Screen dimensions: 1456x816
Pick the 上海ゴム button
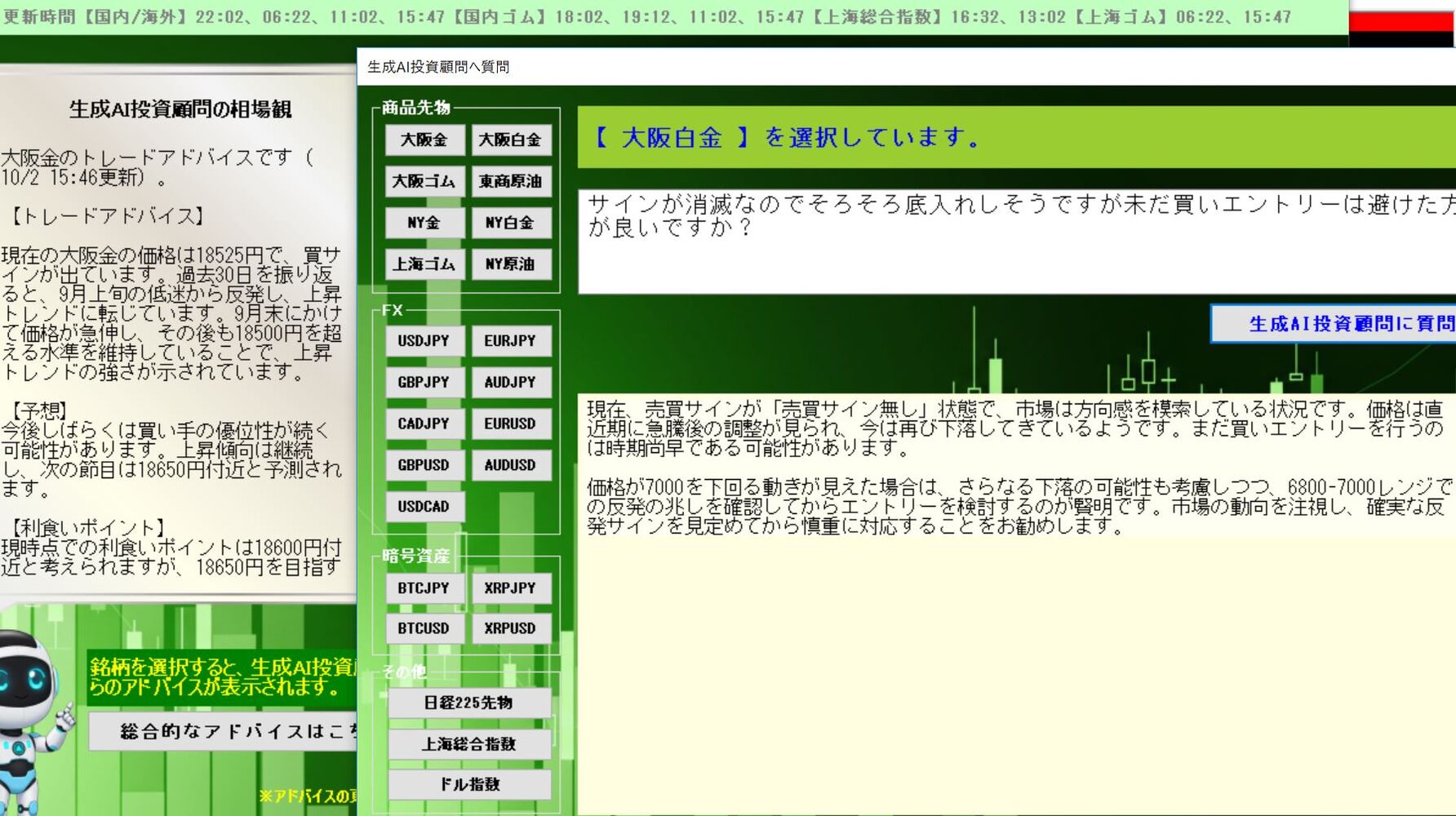(424, 264)
